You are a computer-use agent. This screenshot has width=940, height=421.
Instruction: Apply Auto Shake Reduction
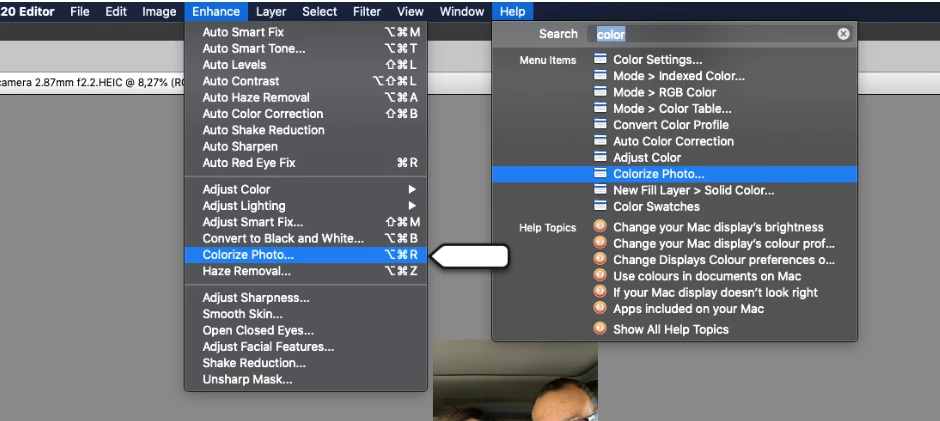click(x=306, y=130)
